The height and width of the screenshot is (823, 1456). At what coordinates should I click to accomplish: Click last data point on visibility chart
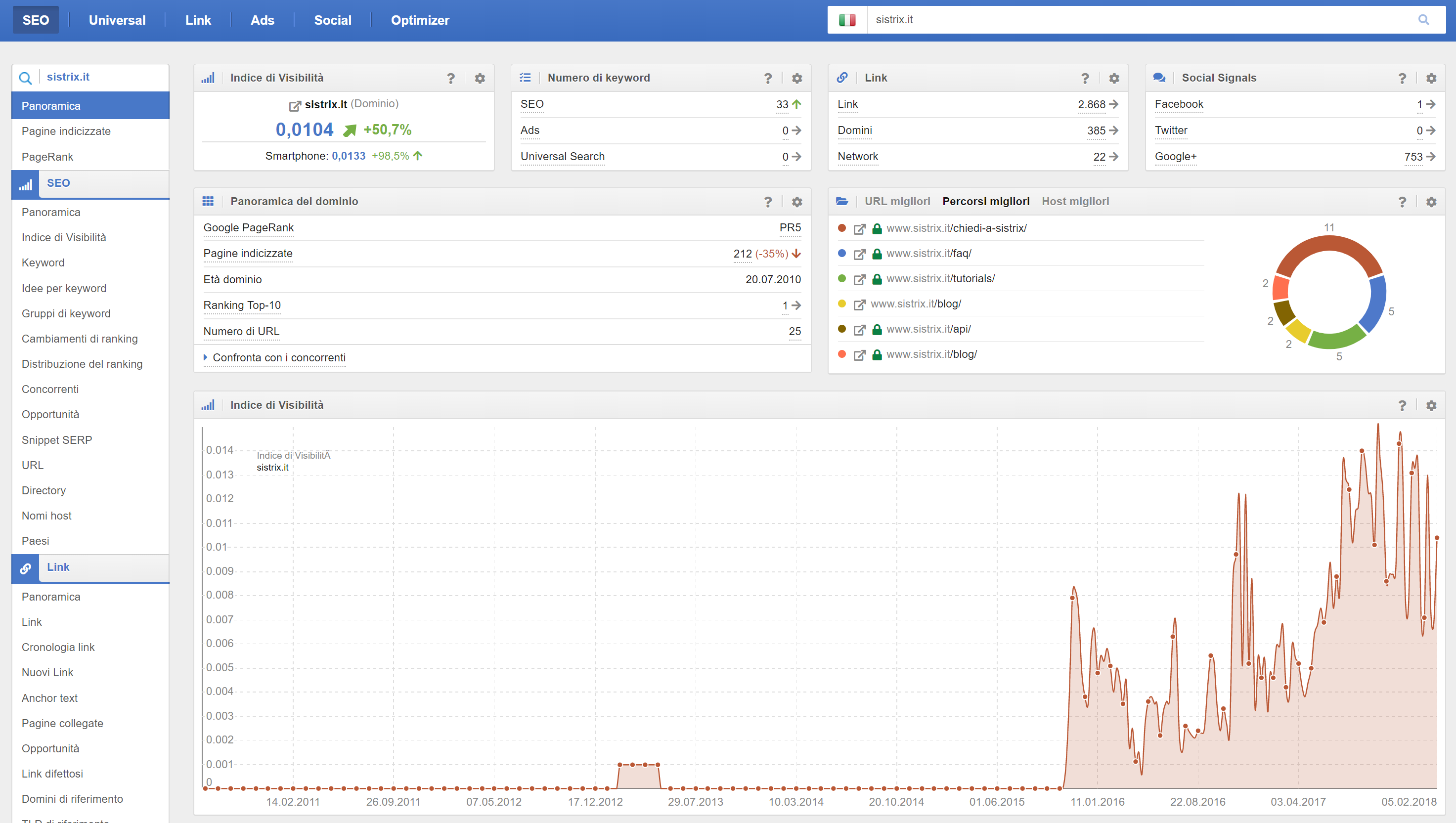tap(1436, 538)
